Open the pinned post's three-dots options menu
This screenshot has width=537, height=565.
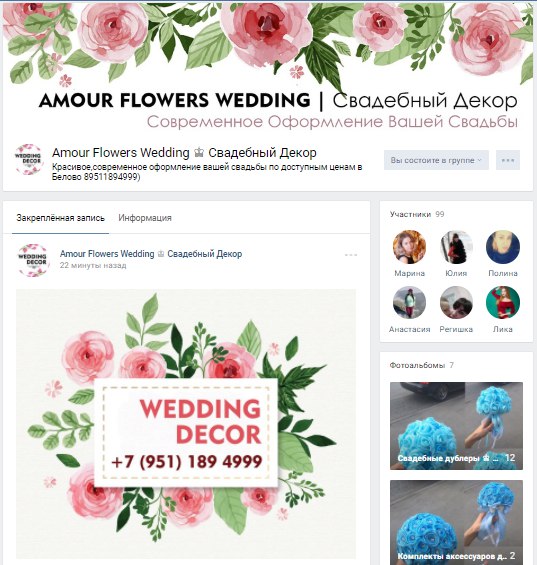click(351, 255)
